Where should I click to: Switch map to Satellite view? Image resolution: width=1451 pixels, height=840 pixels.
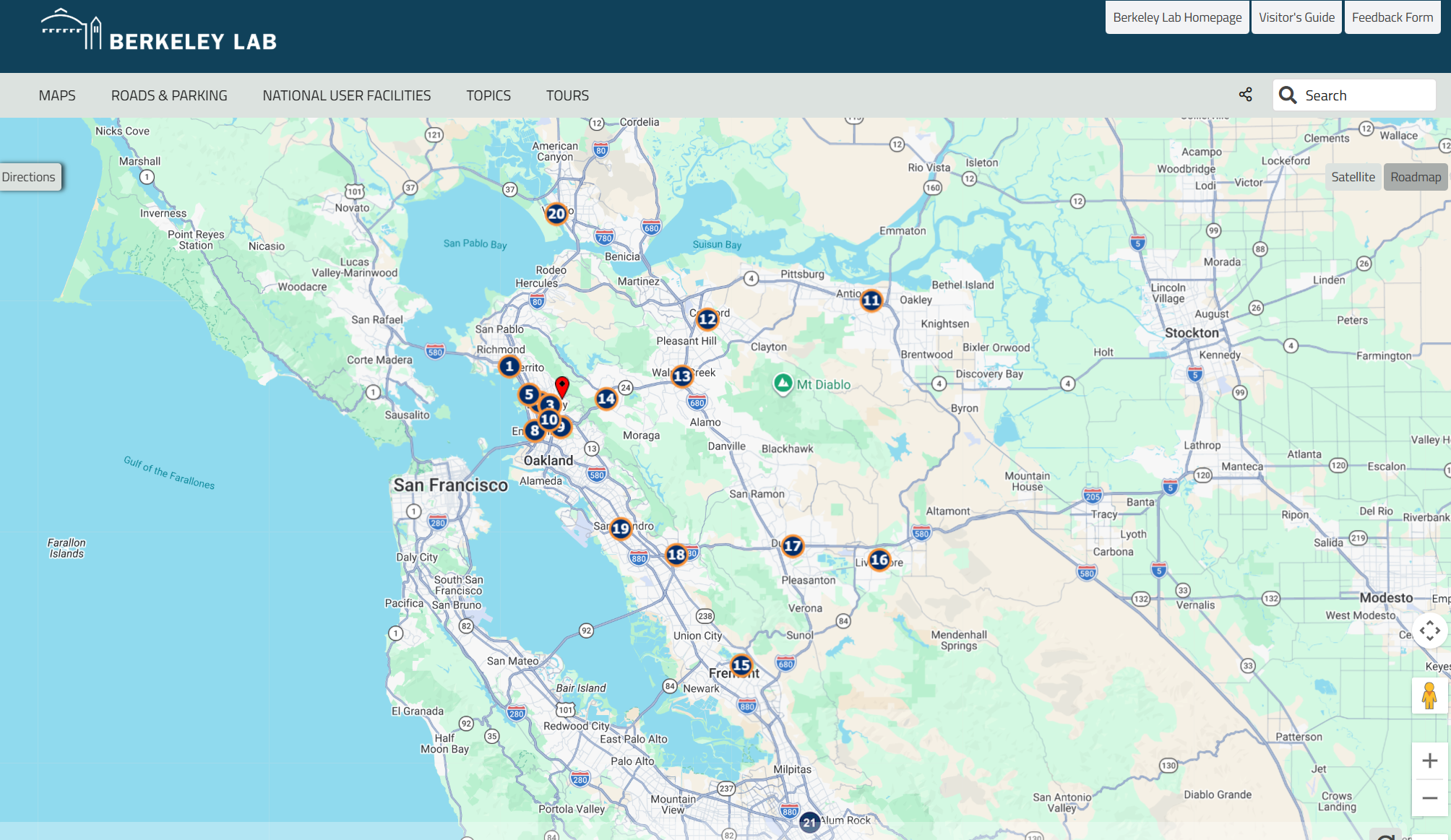pyautogui.click(x=1353, y=177)
